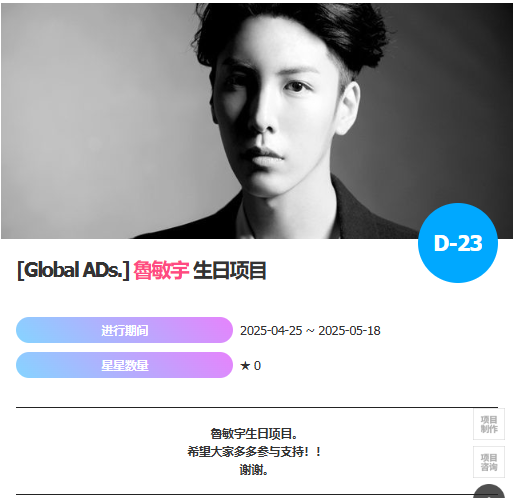Open the 项目制作 side button
Screen dimensions: 517x498
pyautogui.click(x=489, y=424)
